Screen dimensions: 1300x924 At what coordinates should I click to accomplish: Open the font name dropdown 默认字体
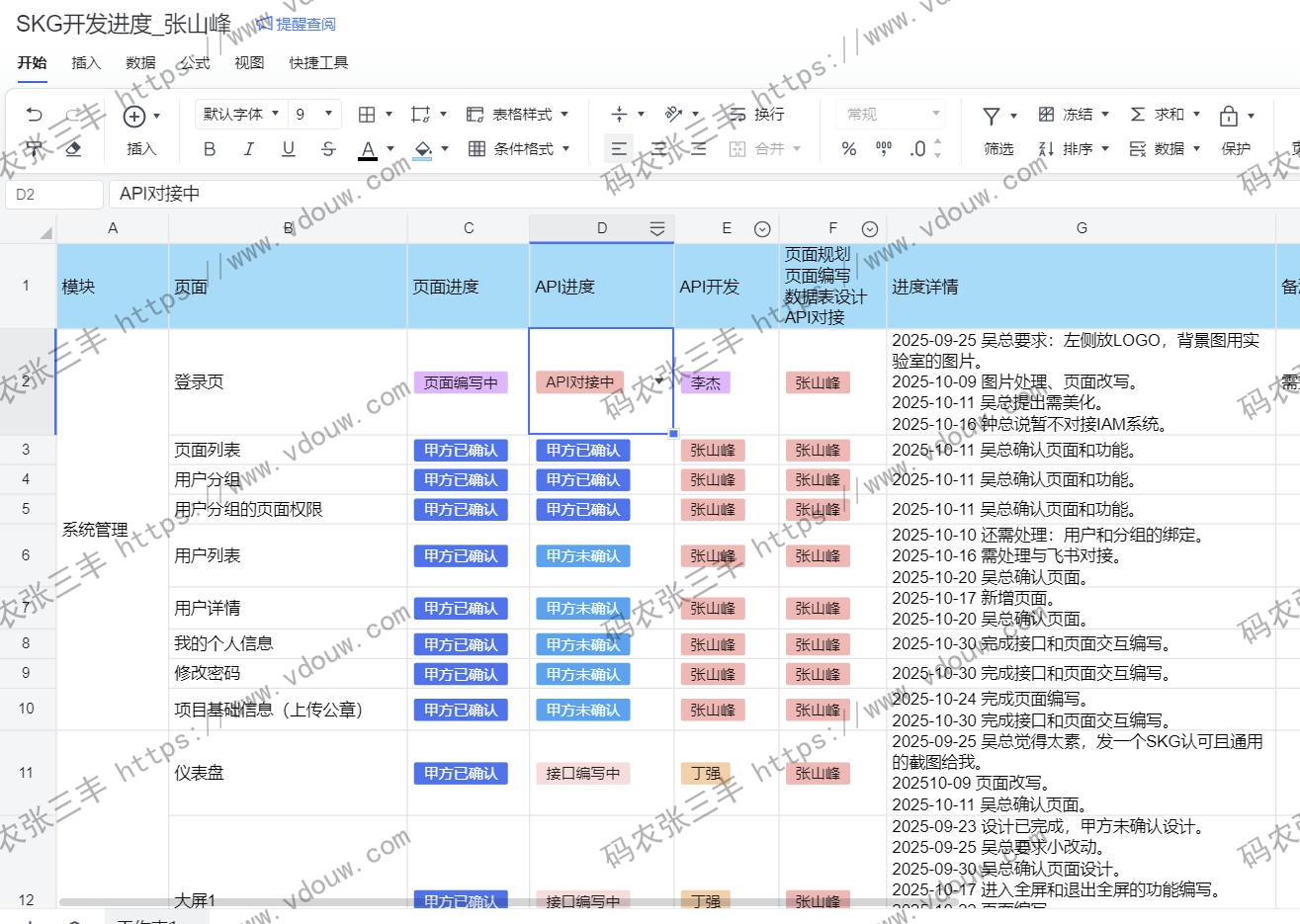click(240, 115)
